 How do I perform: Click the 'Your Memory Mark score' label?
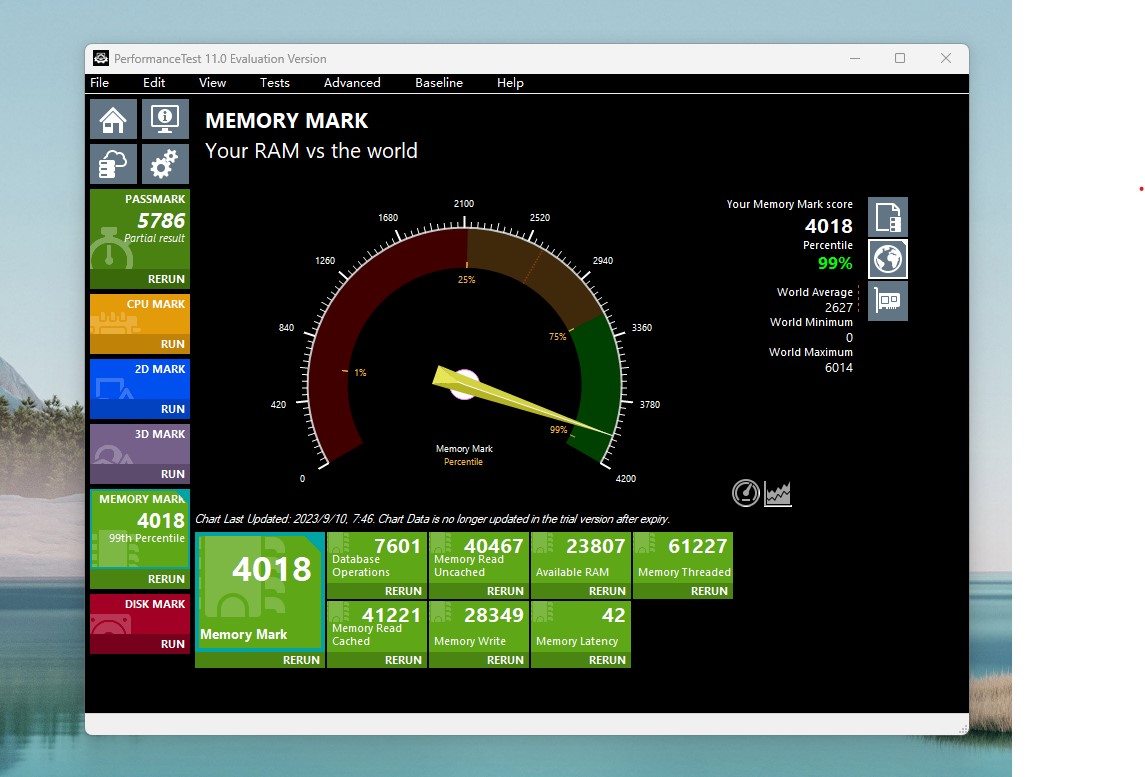click(x=789, y=204)
